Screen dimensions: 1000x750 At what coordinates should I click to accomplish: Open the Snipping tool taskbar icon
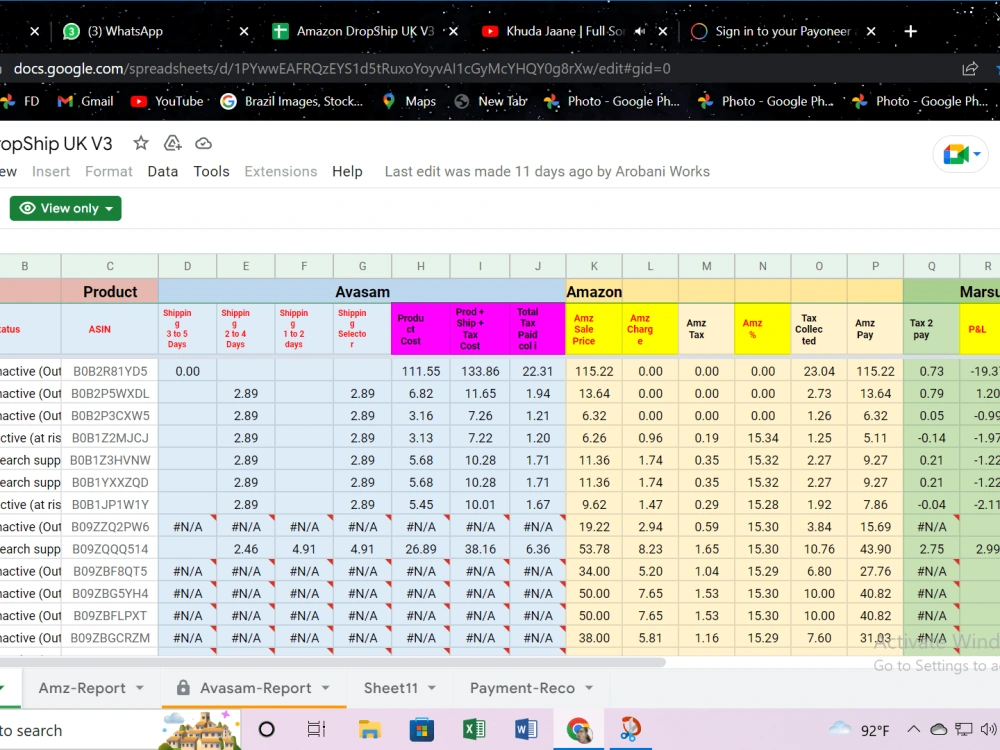tap(630, 729)
